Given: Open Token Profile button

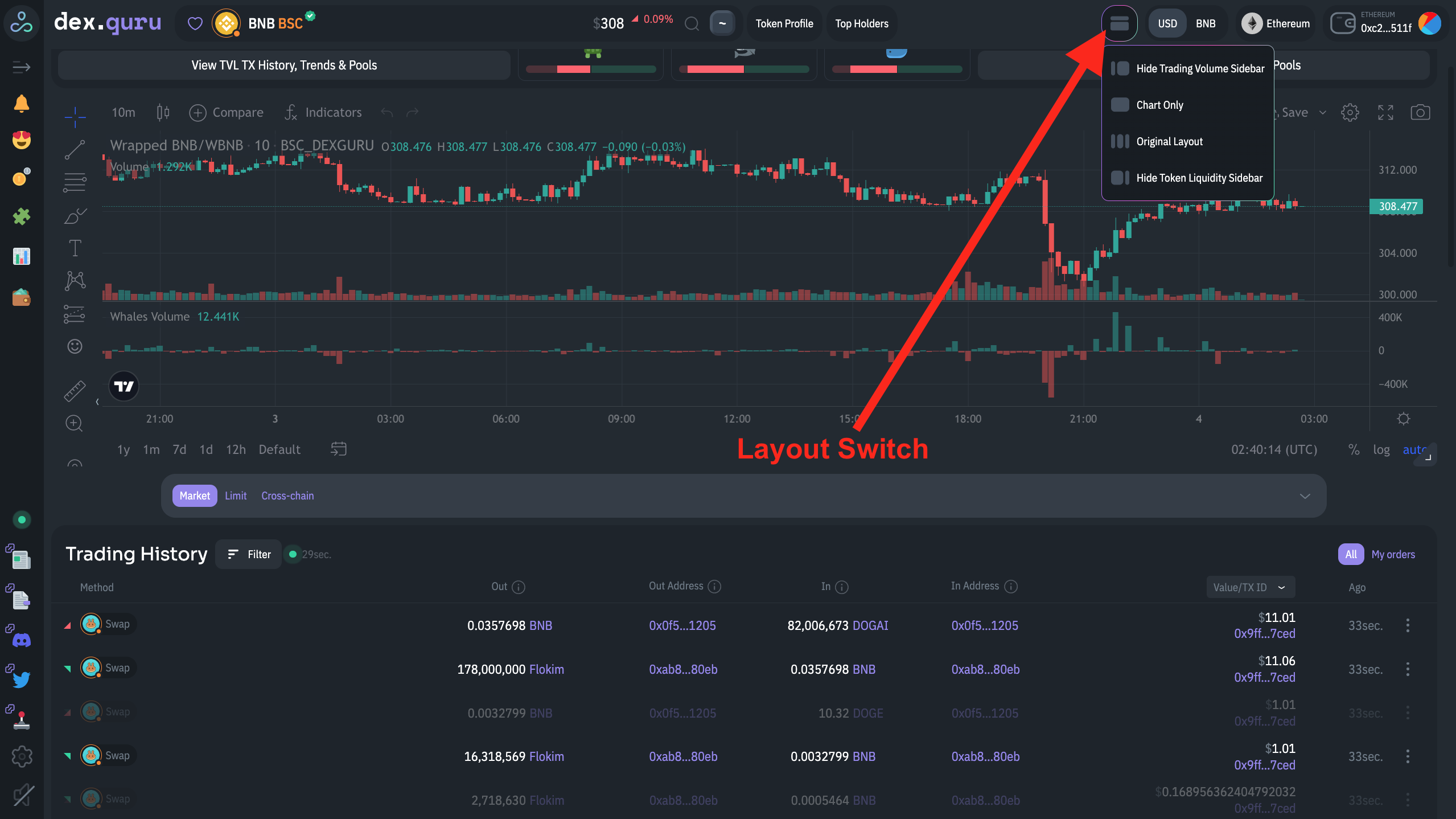Looking at the screenshot, I should point(784,23).
